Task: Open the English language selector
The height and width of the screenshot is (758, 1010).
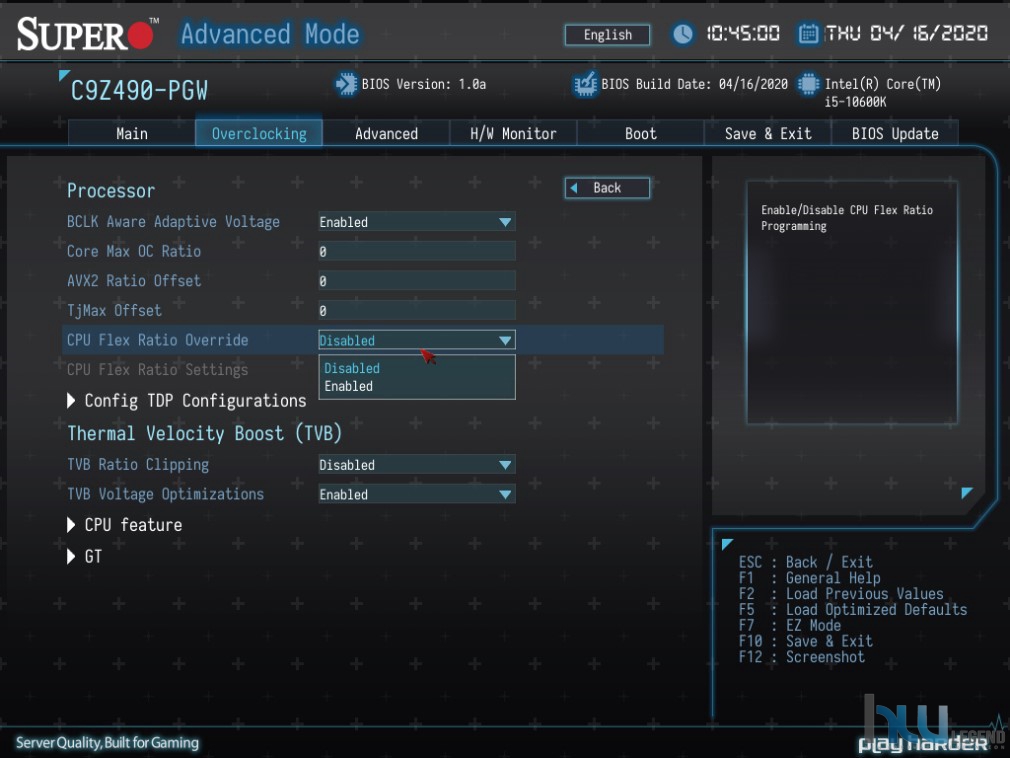Action: tap(607, 35)
